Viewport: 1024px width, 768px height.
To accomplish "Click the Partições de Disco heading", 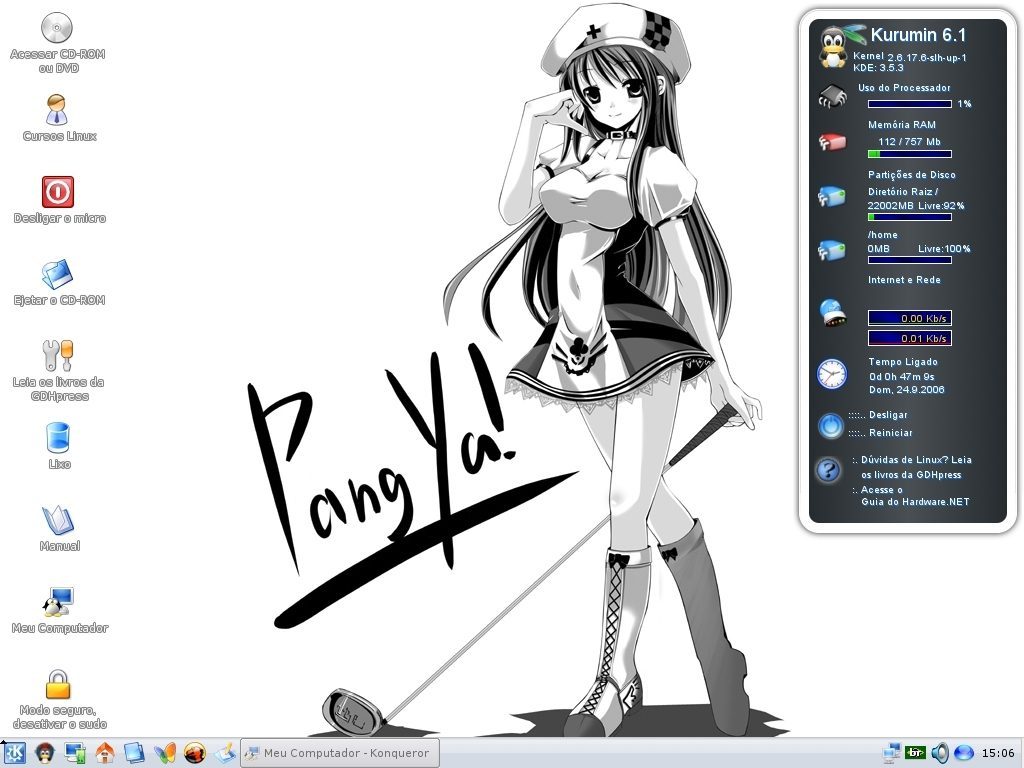I will 911,175.
